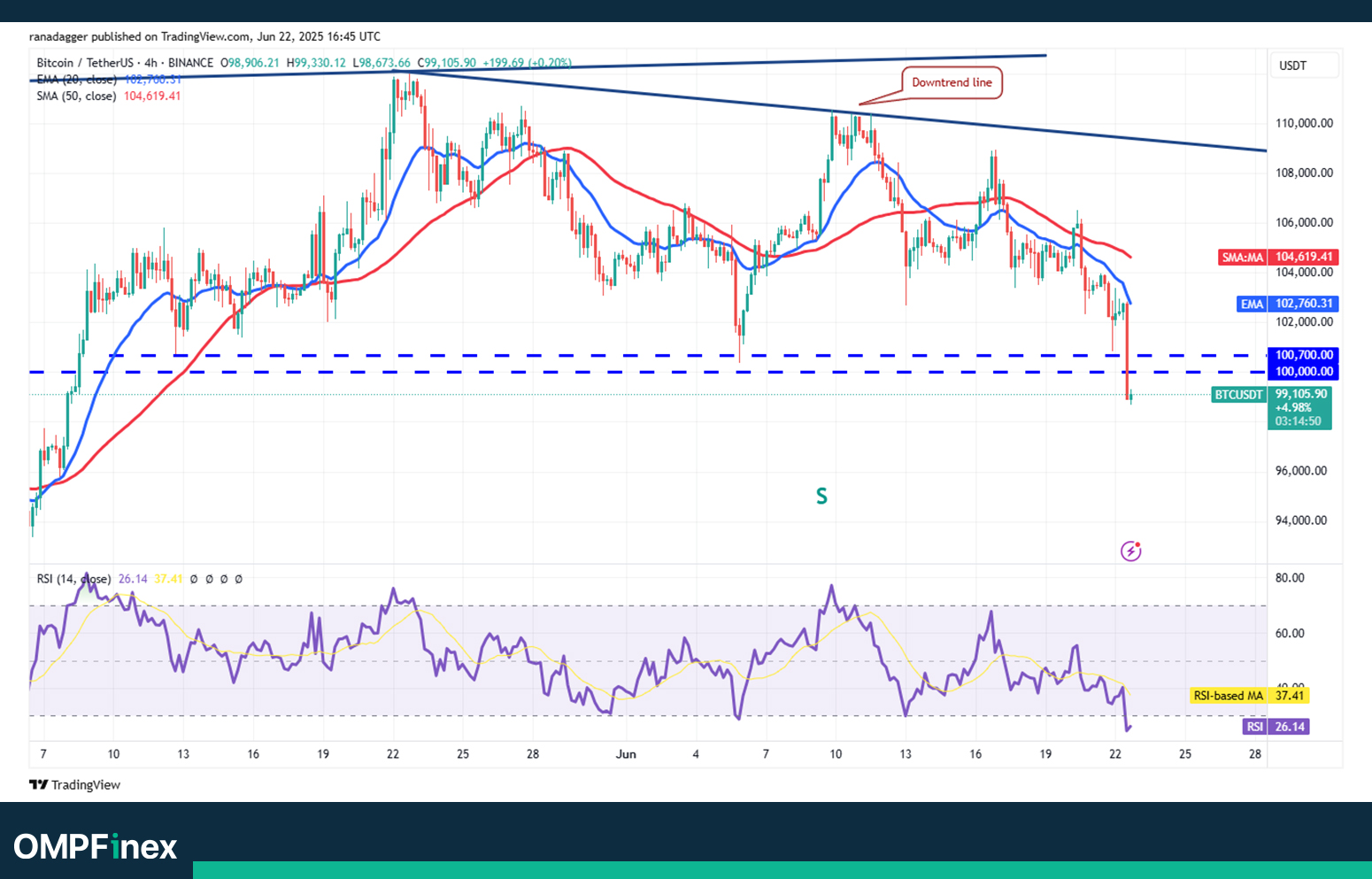1372x879 pixels.
Task: Click the ranadagger published on TradingView.com text
Action: point(140,36)
